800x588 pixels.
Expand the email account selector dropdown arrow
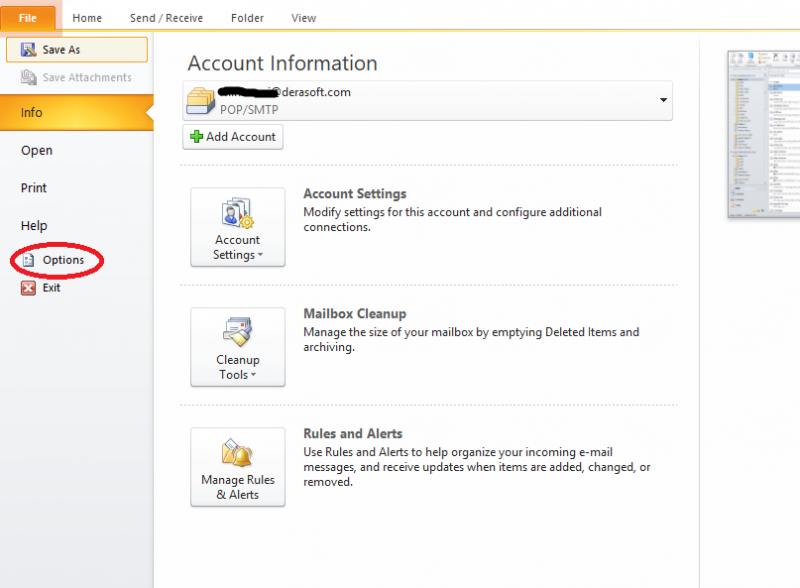pyautogui.click(x=663, y=101)
